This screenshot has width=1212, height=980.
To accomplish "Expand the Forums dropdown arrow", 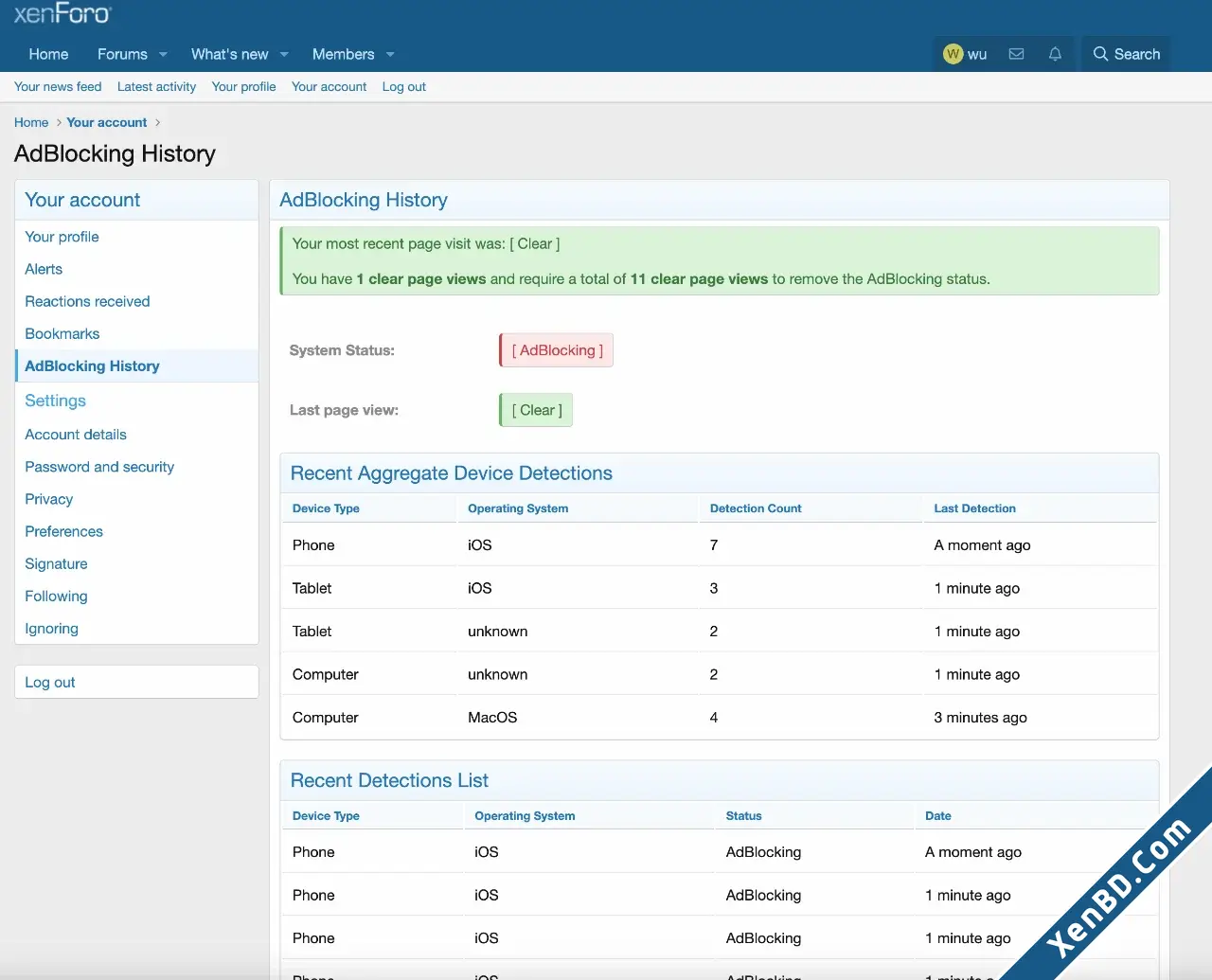I will click(x=163, y=54).
